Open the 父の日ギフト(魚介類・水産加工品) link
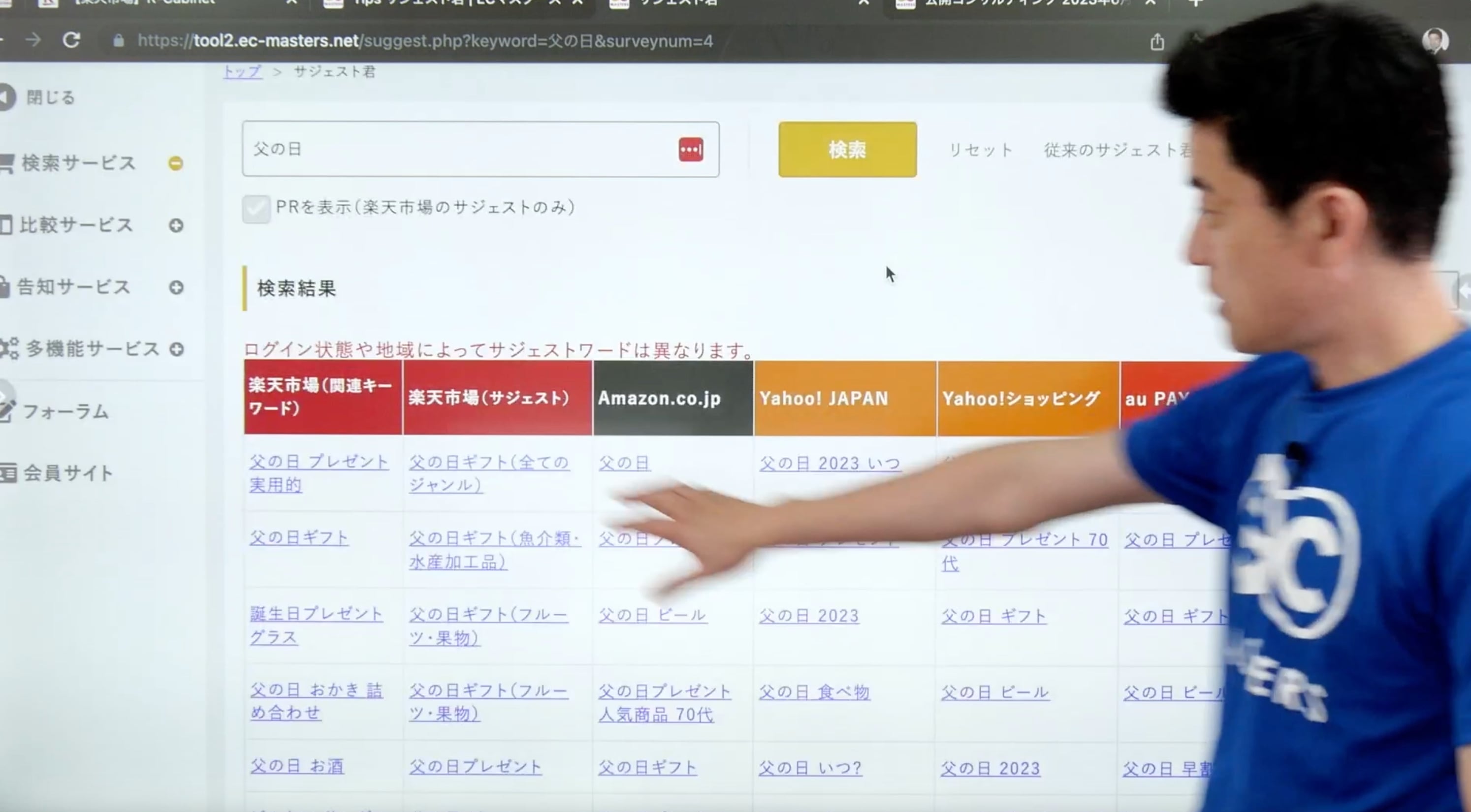The height and width of the screenshot is (812, 1471). 495,550
